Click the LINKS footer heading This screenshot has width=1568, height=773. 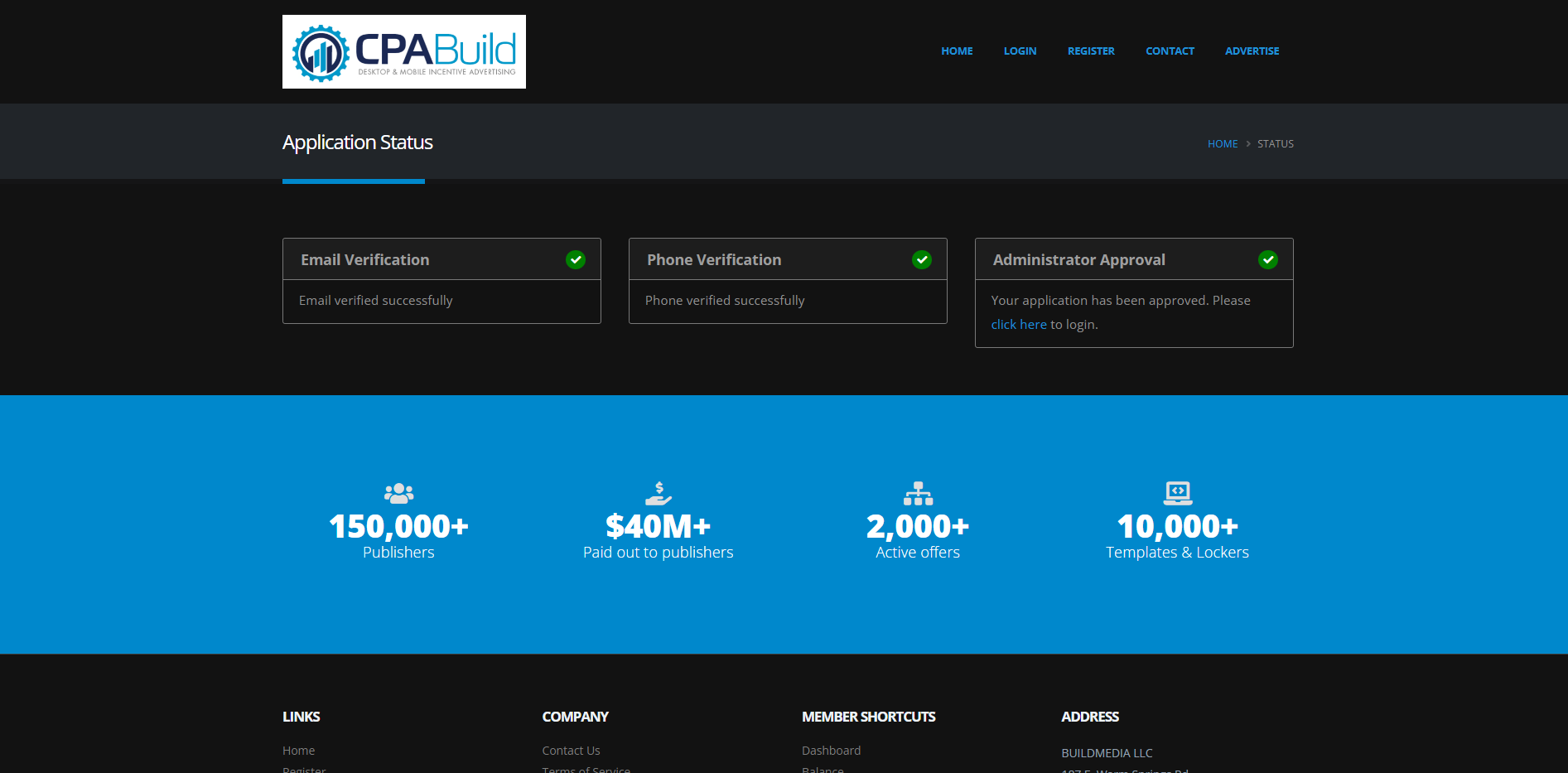coord(301,717)
